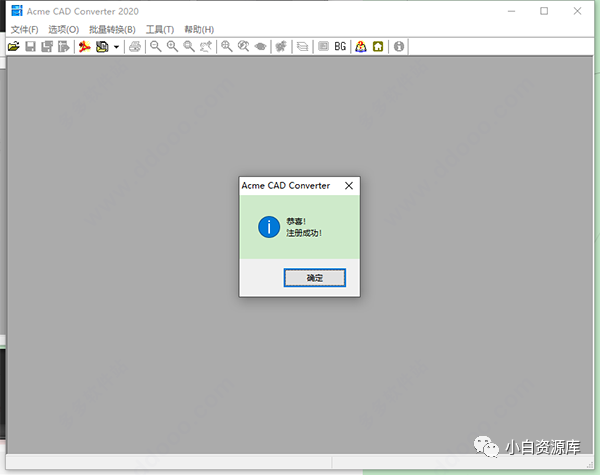The image size is (600, 475).
Task: Click the zoom out magnifier icon
Action: pyautogui.click(x=155, y=47)
